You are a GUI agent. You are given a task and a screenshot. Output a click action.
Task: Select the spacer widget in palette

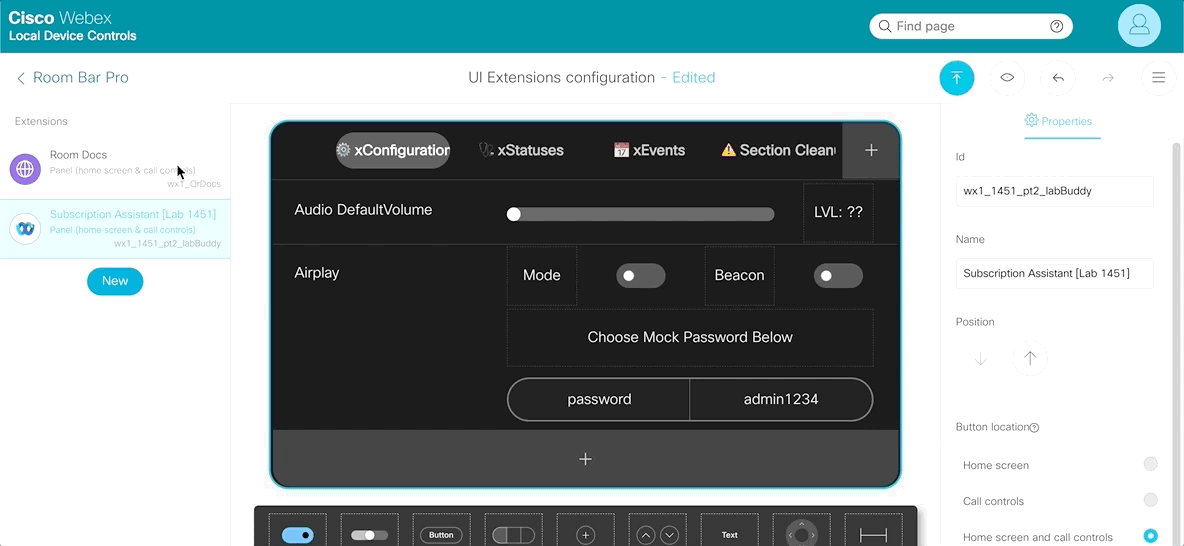[x=873, y=535]
